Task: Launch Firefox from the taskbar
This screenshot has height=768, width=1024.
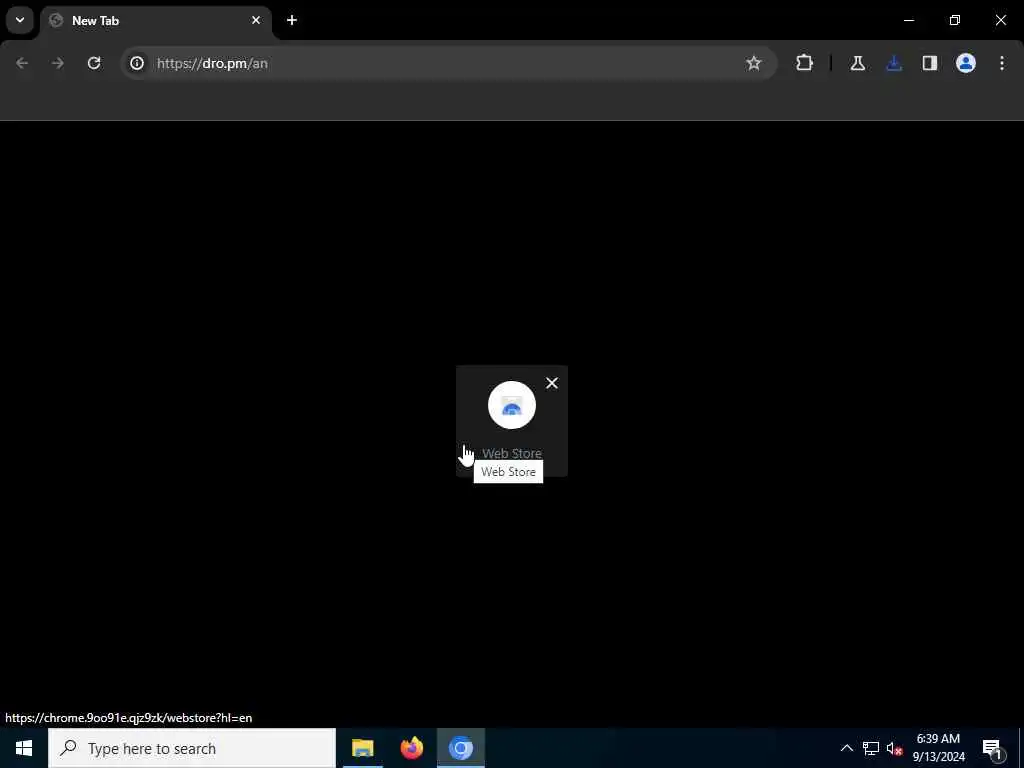Action: pos(412,748)
